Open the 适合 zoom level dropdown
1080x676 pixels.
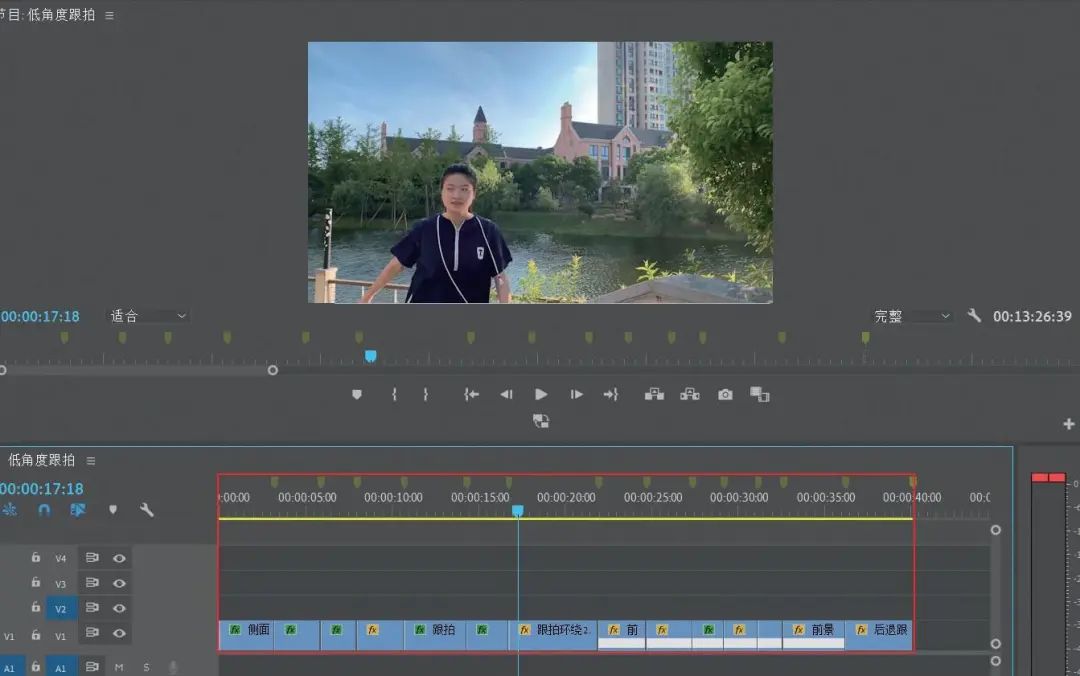point(148,316)
